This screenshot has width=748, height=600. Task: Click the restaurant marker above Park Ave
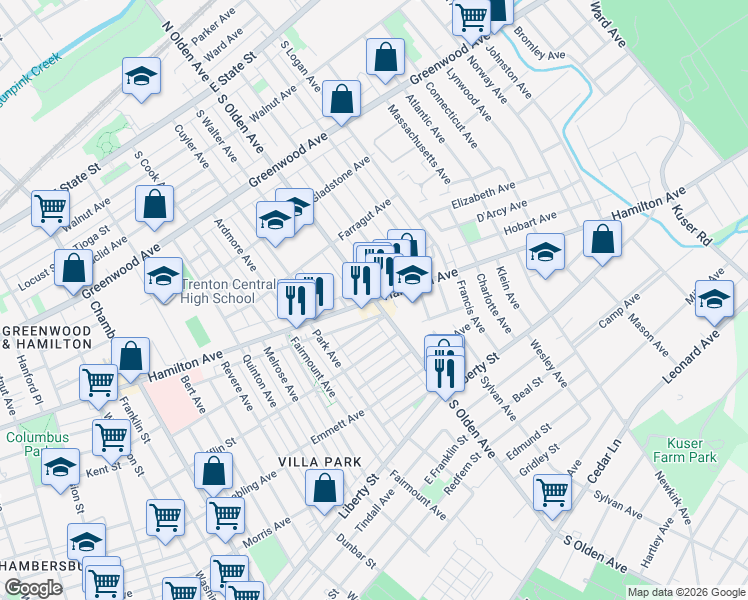click(x=296, y=301)
